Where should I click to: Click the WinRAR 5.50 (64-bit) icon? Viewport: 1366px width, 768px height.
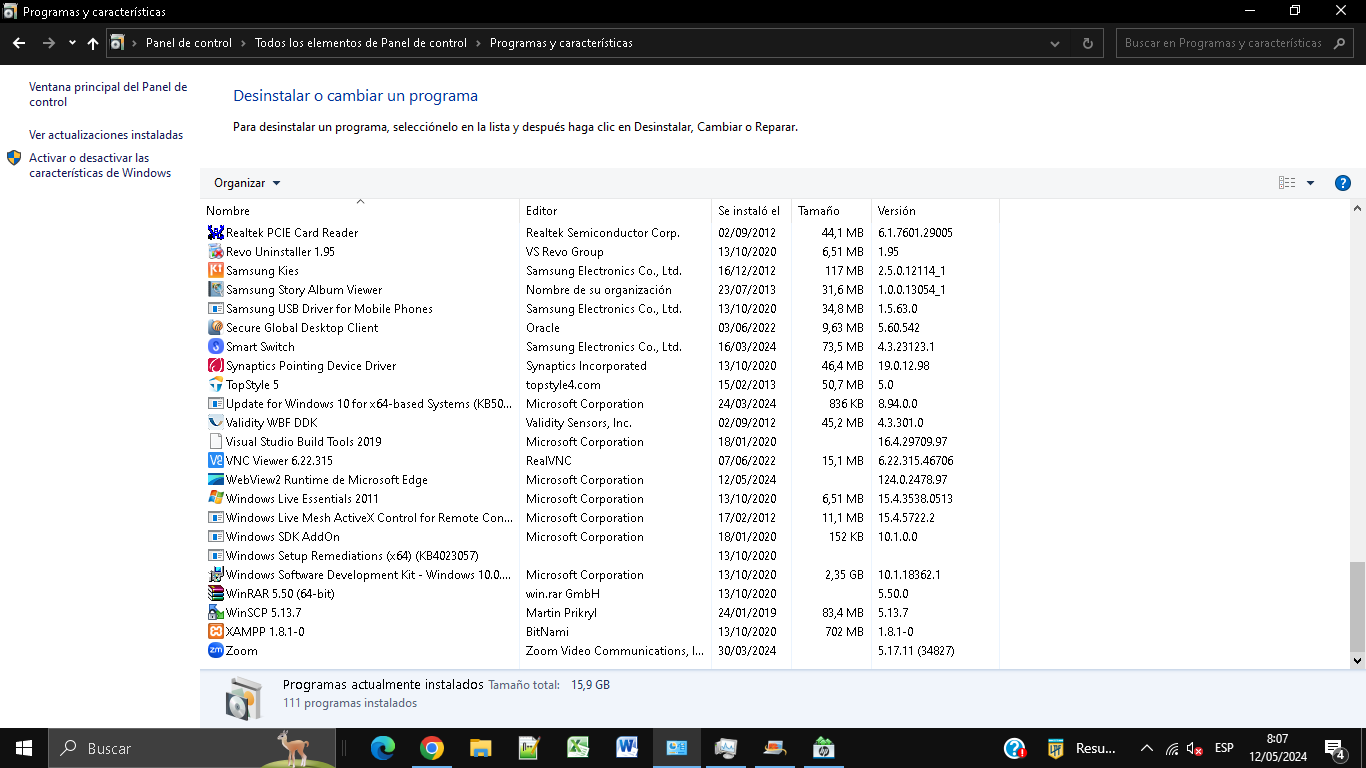[x=215, y=594]
